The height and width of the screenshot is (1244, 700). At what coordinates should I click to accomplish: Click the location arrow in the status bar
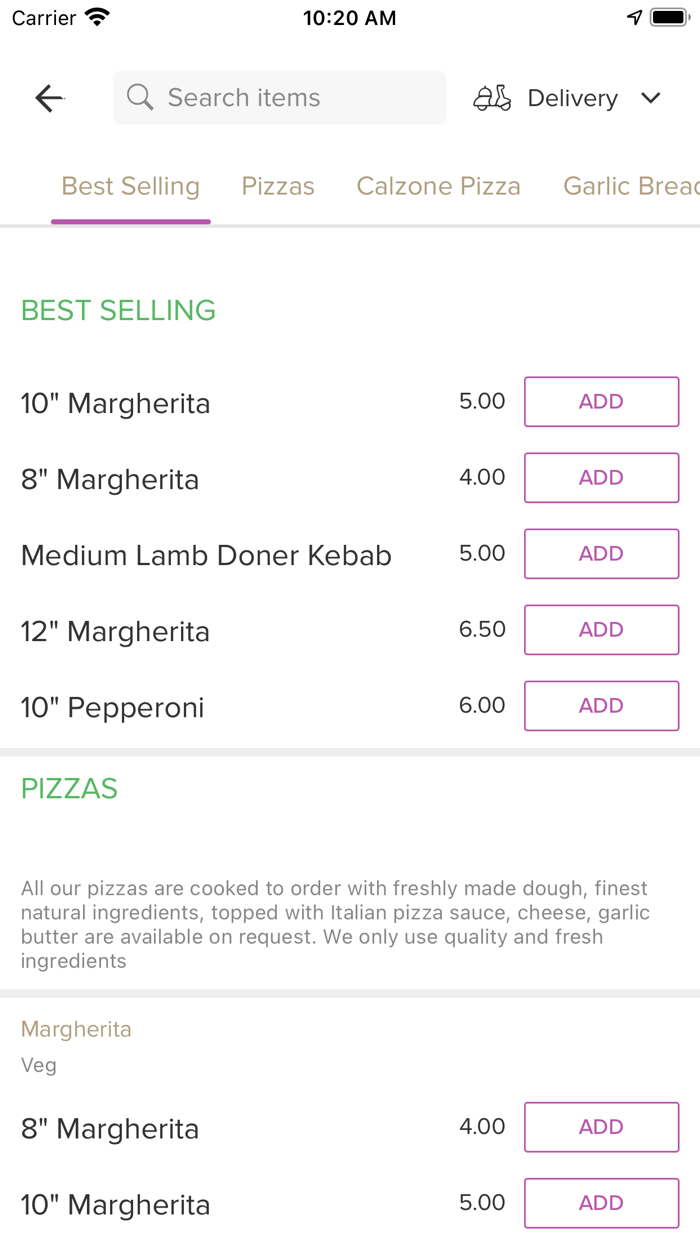pos(635,17)
